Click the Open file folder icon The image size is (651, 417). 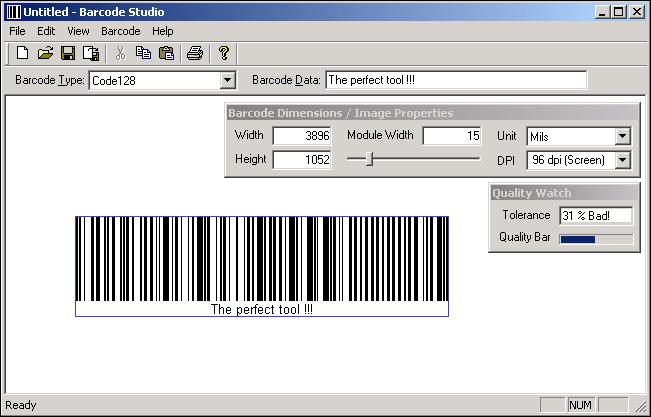tap(45, 53)
